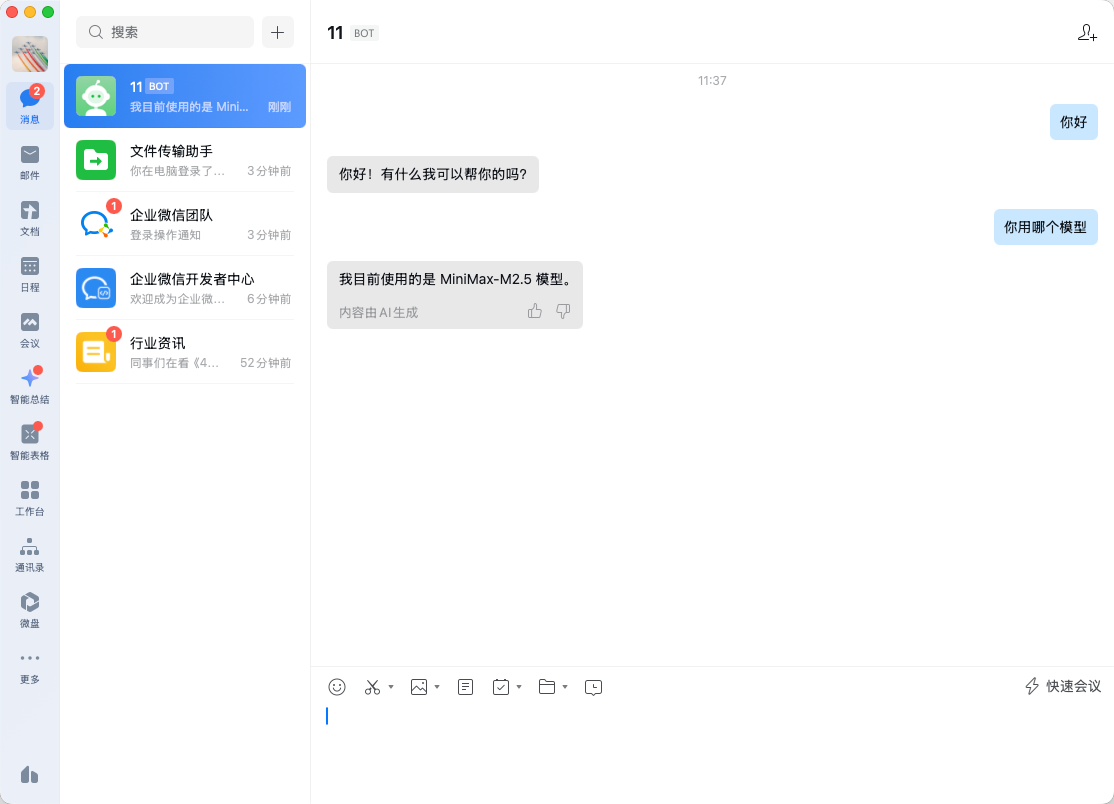Dislike the AI response with thumbs down

pyautogui.click(x=563, y=311)
